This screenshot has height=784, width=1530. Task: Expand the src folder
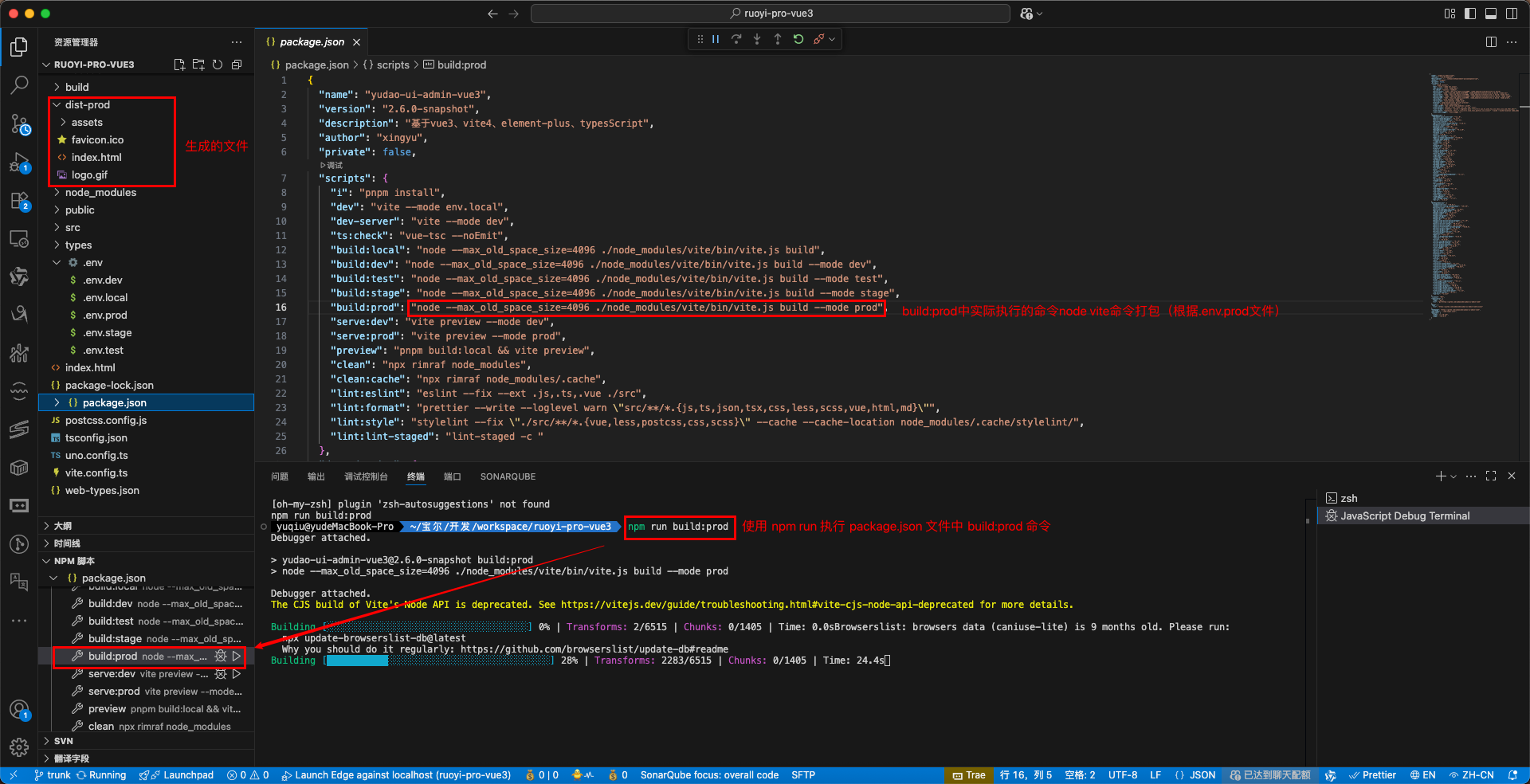tap(57, 227)
